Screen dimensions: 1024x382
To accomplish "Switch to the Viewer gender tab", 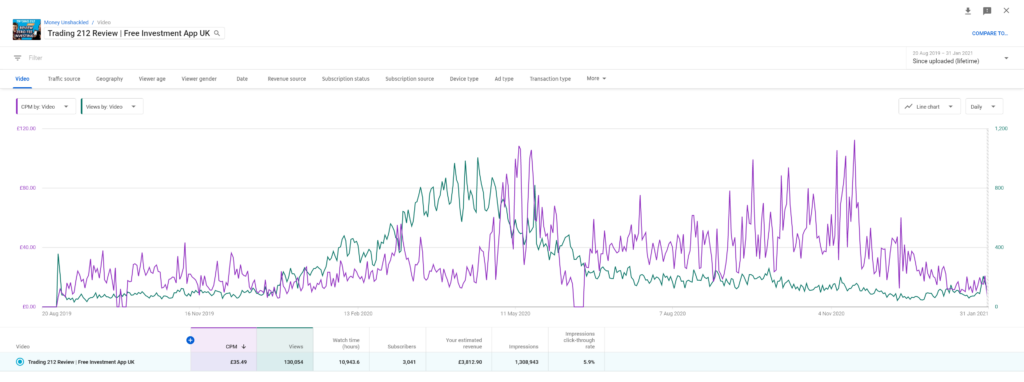I will pyautogui.click(x=199, y=78).
